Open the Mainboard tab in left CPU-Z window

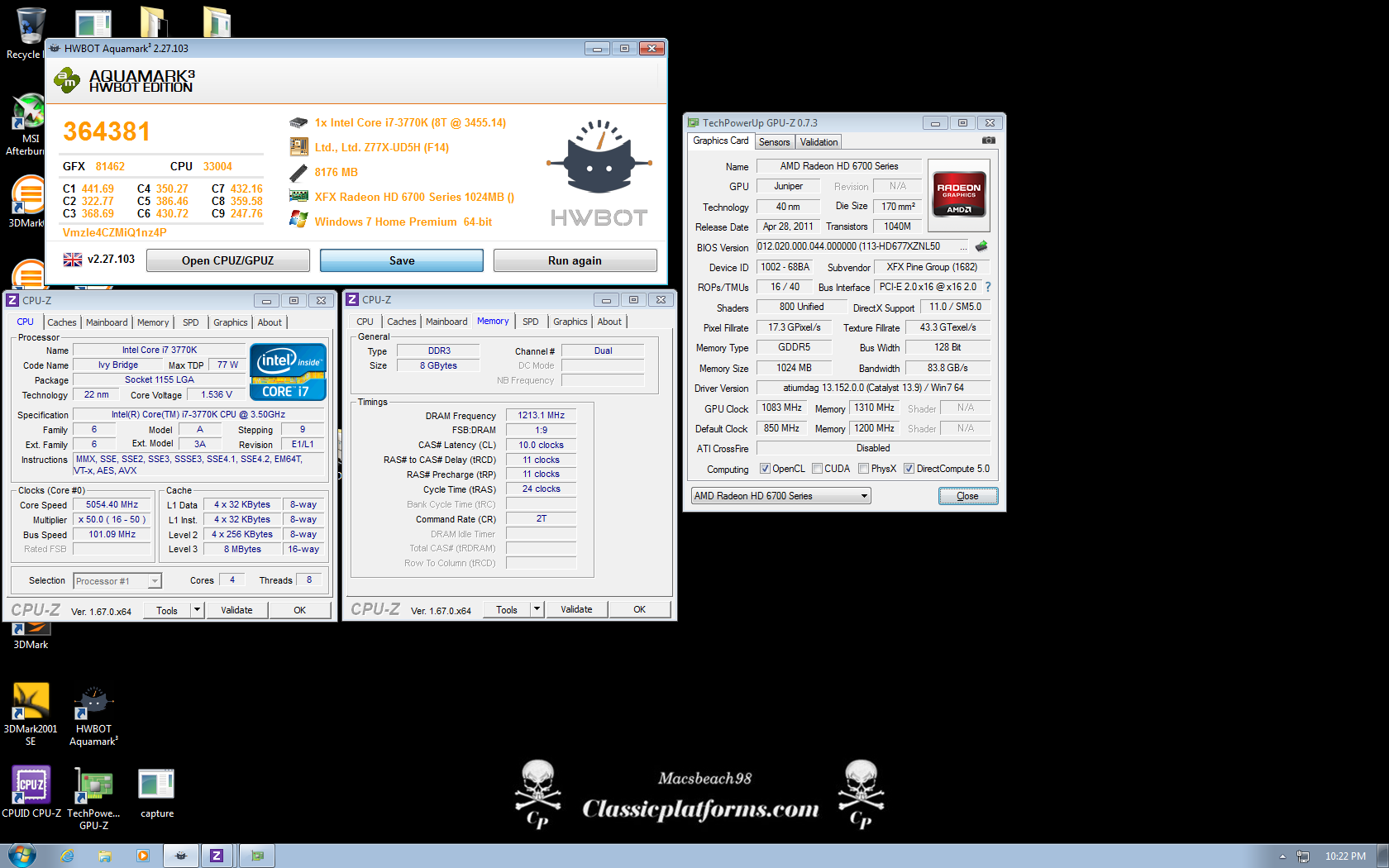click(x=107, y=322)
